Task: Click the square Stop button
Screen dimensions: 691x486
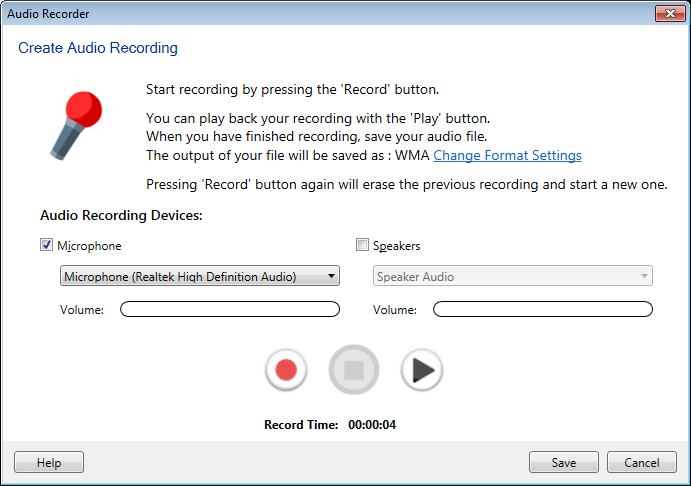Action: pos(354,370)
